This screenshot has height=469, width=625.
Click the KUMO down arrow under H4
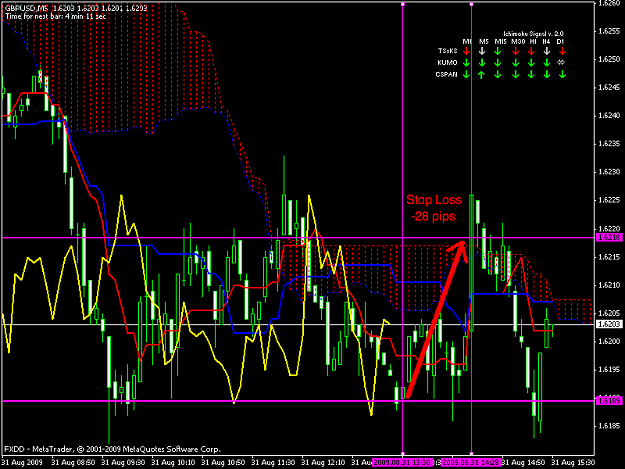pyautogui.click(x=546, y=63)
